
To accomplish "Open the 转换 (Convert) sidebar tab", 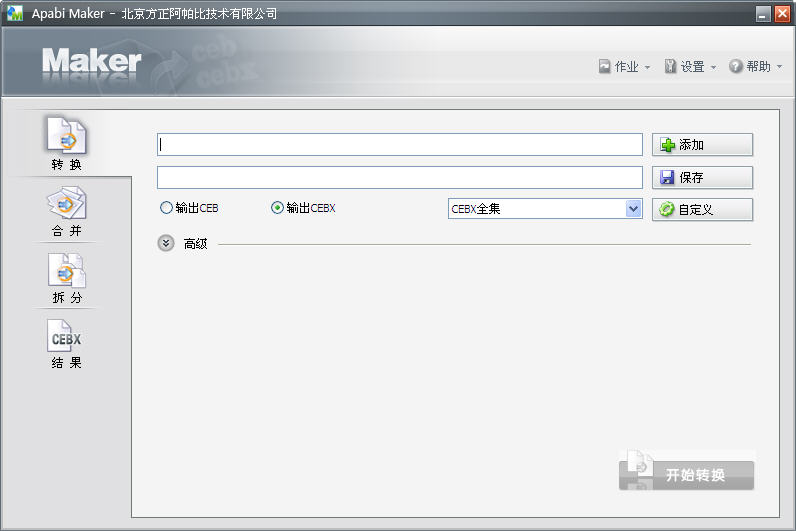I will click(x=67, y=144).
